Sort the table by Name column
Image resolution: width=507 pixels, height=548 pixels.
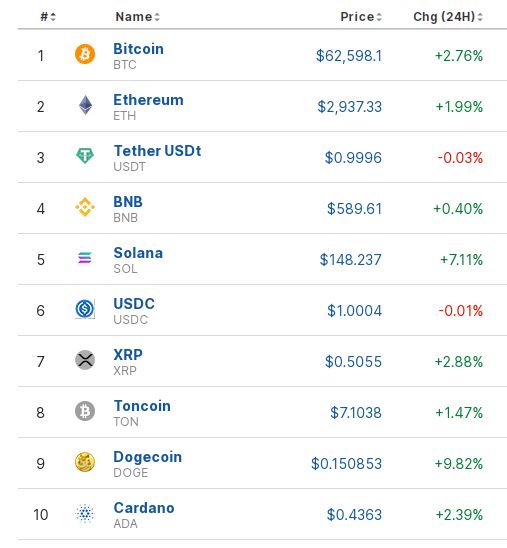coord(138,16)
